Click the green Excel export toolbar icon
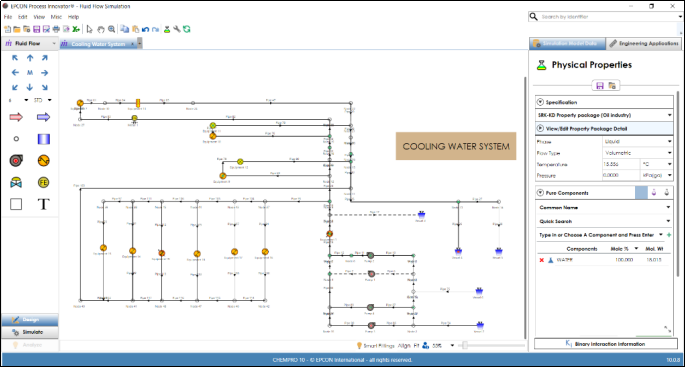 (76, 29)
